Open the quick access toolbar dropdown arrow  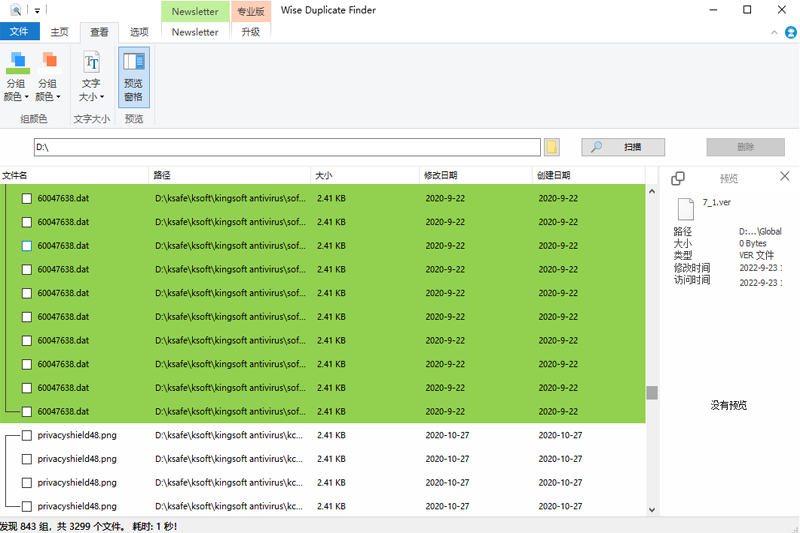[37, 10]
